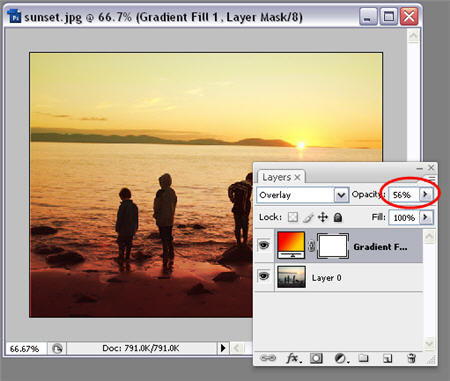450x381 pixels.
Task: Click the layer mask link chain icon
Action: coord(311,246)
